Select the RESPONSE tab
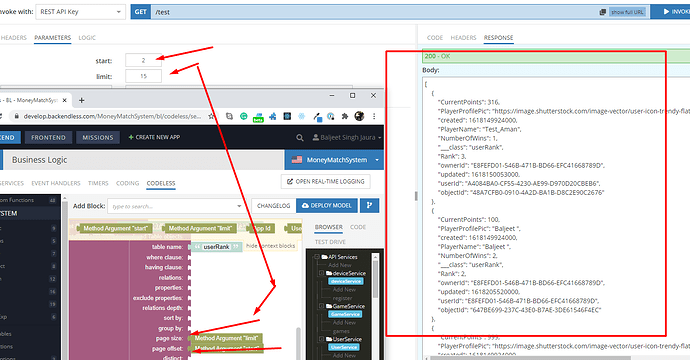 (499, 37)
